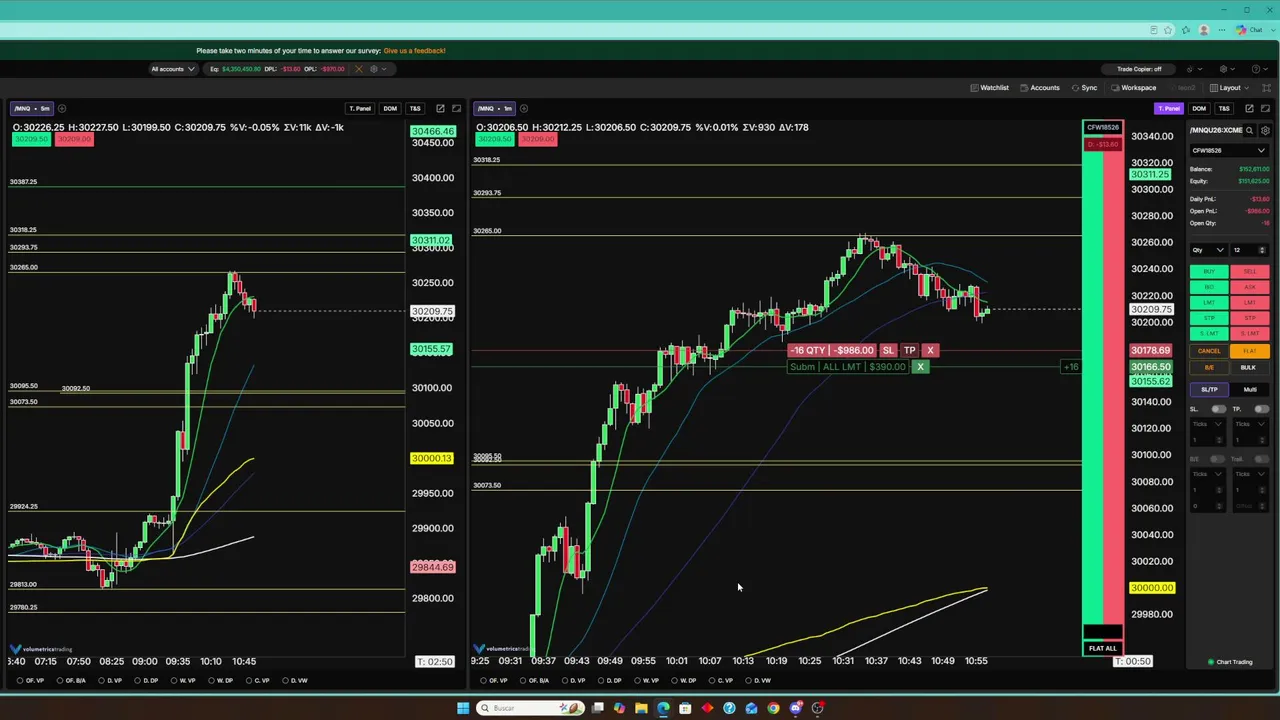1280x720 pixels.
Task: Open the Give us a feedback link
Action: [x=414, y=51]
